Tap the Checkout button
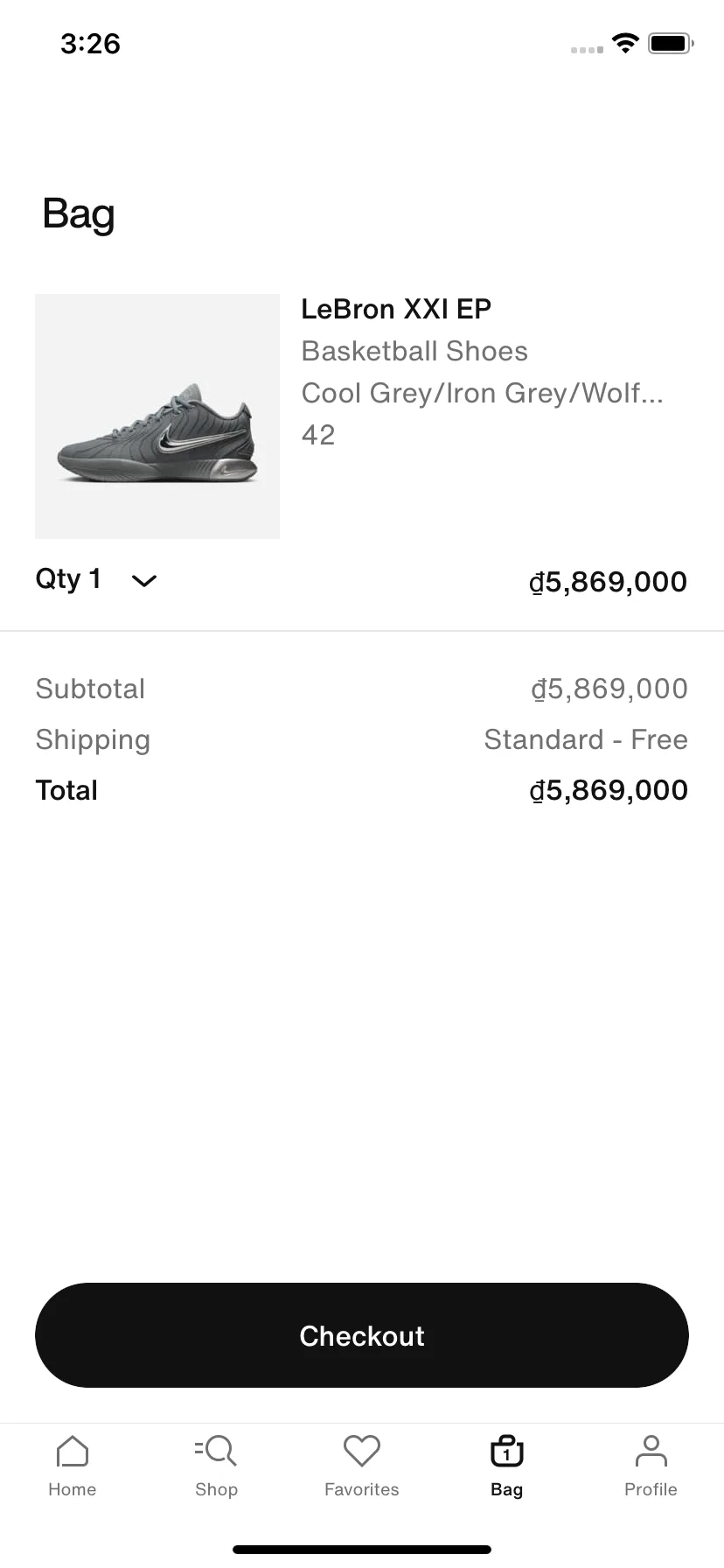This screenshot has height=1568, width=724. coord(362,1335)
